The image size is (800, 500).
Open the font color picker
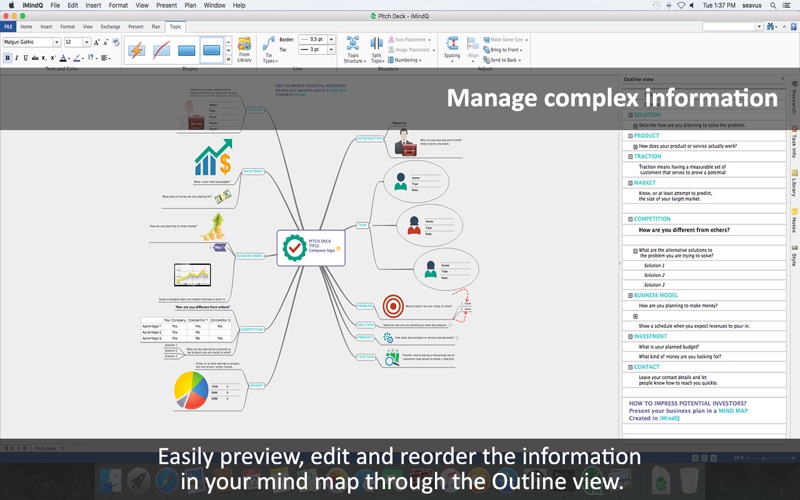click(x=64, y=58)
